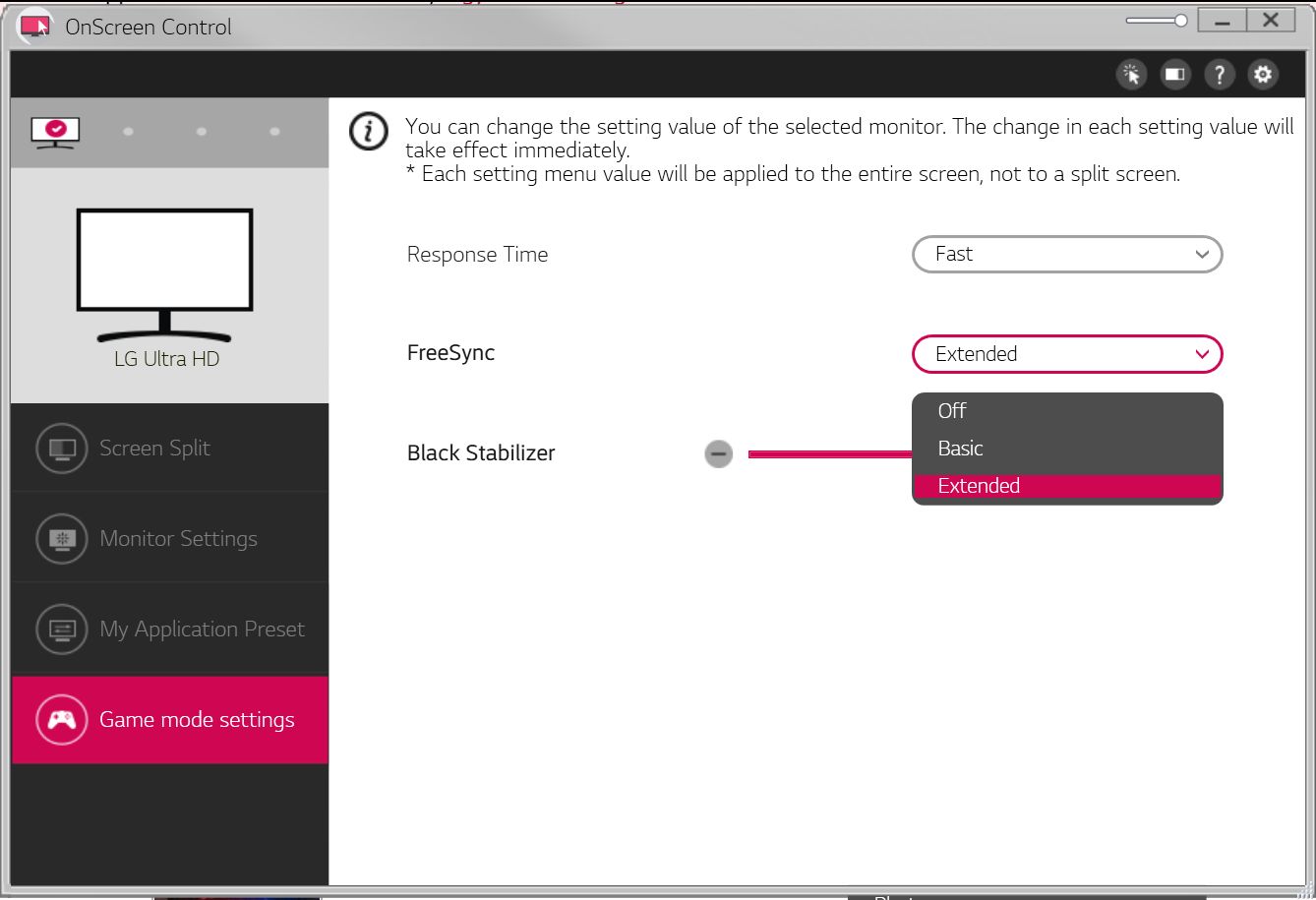The width and height of the screenshot is (1316, 900).
Task: Open settings gear icon in toolbar
Action: click(1263, 74)
